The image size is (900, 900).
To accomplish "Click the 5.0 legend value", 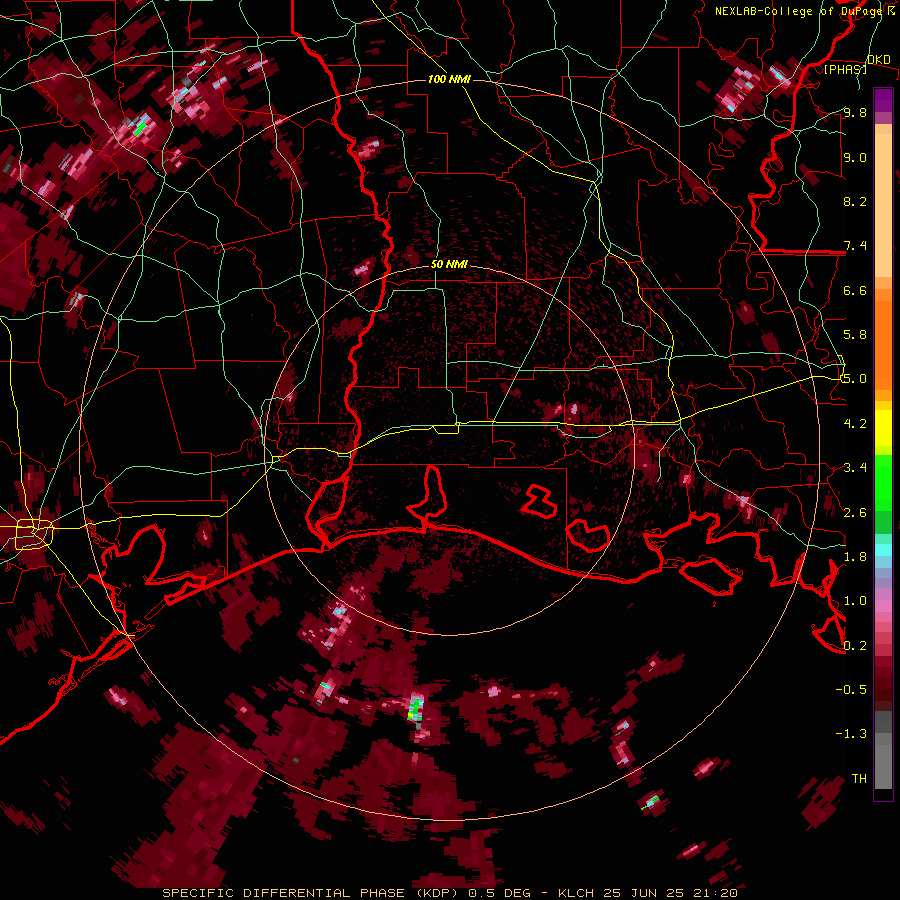I will pos(855,379).
